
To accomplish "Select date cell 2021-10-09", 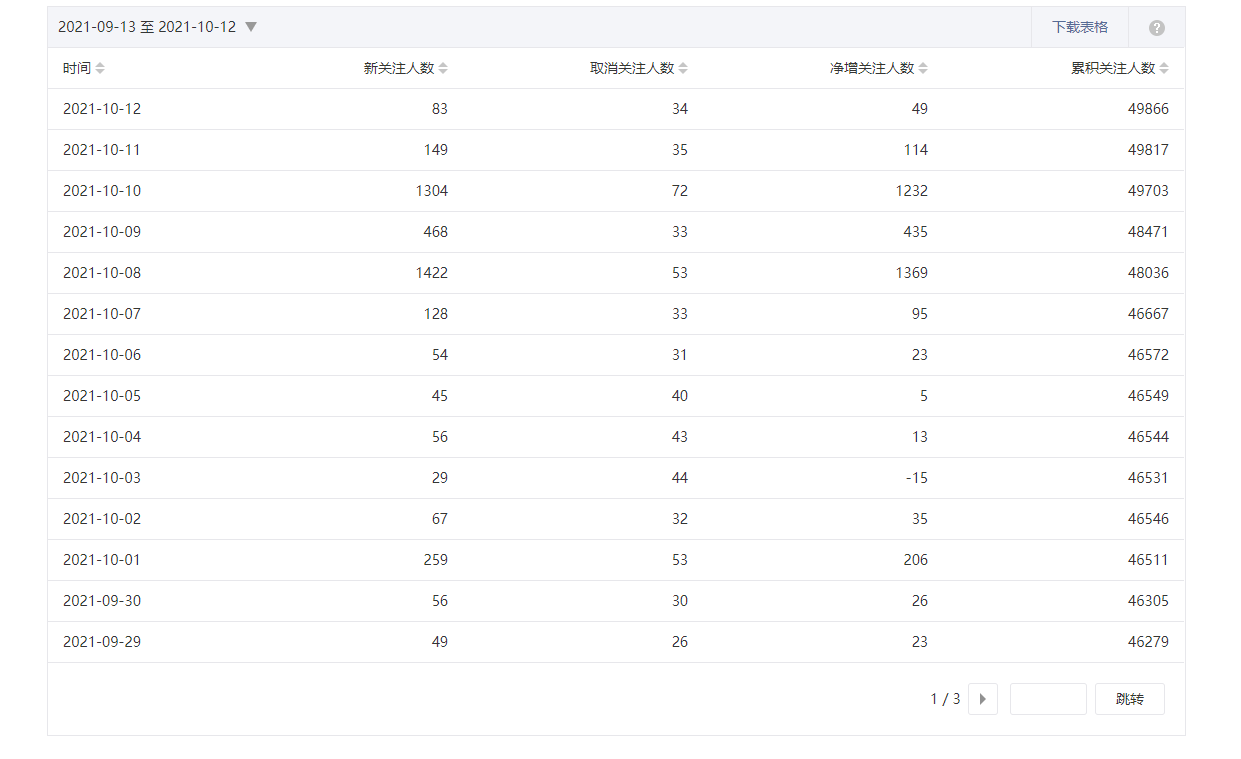I will point(102,232).
